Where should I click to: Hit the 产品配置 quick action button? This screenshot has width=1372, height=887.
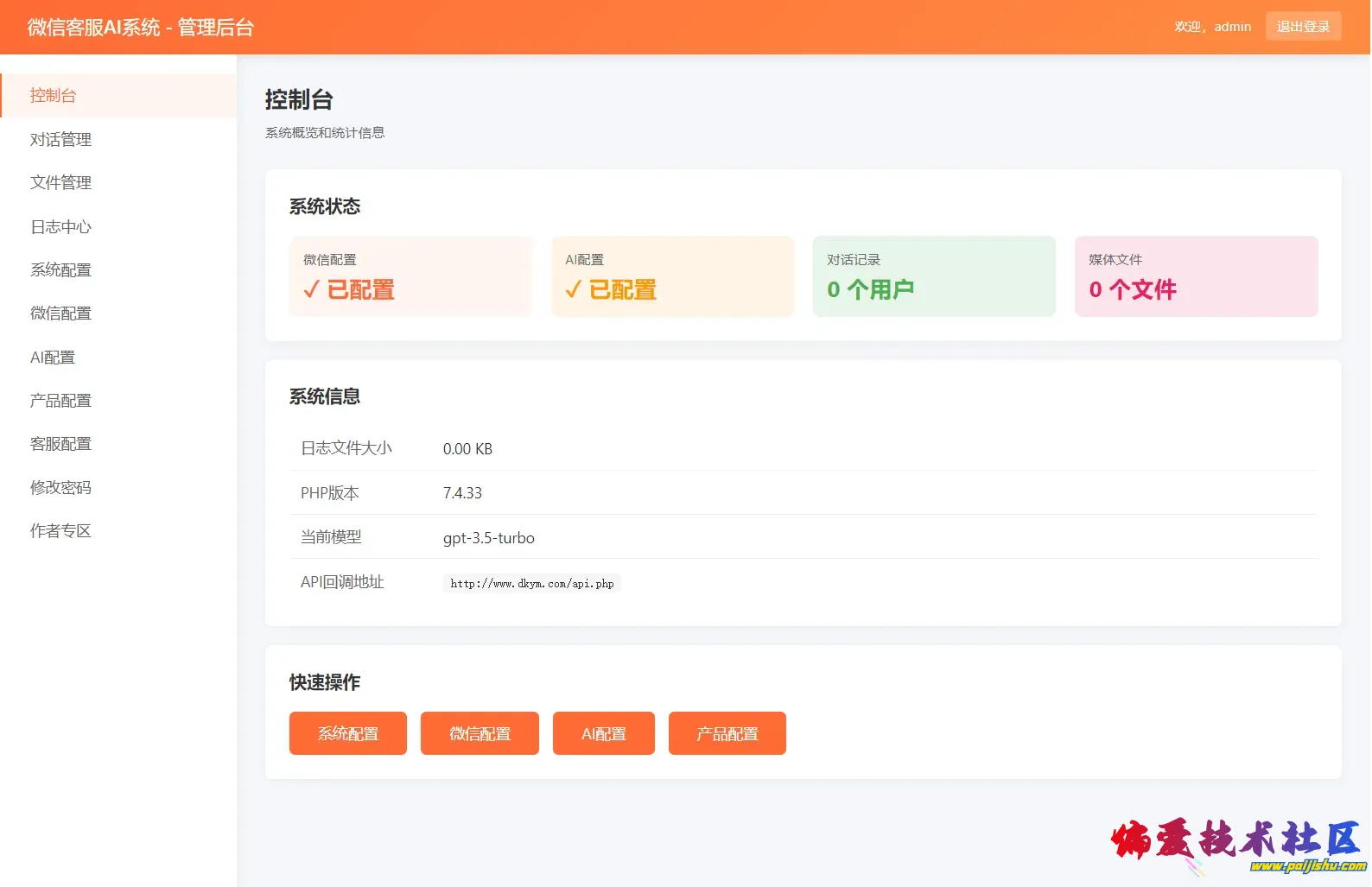pyautogui.click(x=727, y=733)
